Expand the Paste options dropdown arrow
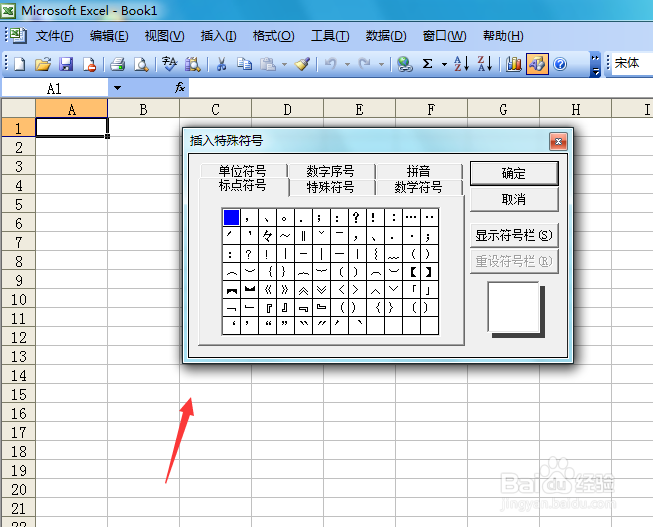653x527 pixels. [284, 65]
